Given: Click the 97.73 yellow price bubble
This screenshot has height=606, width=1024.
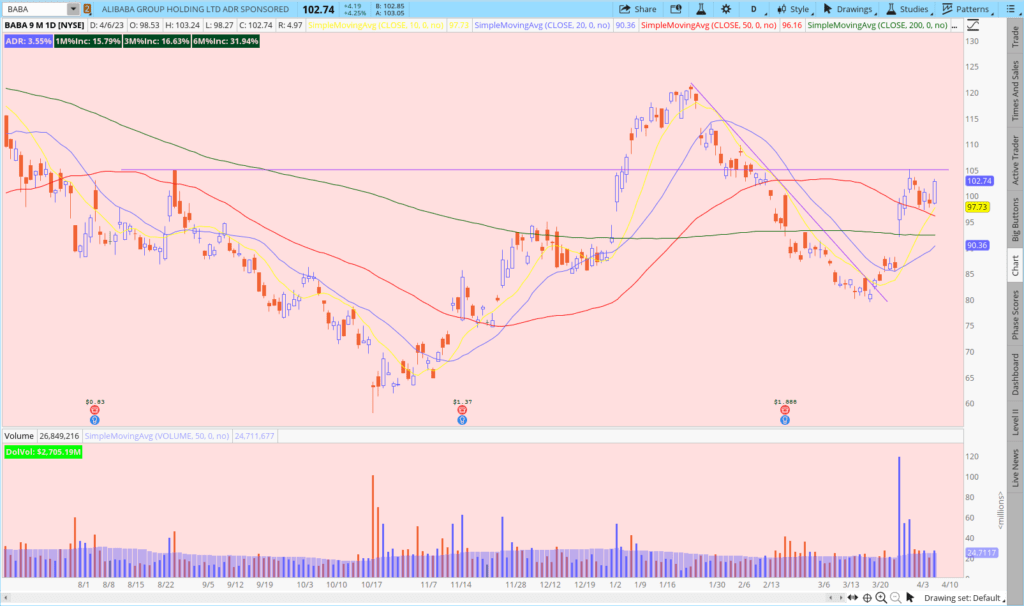Looking at the screenshot, I should (x=977, y=207).
